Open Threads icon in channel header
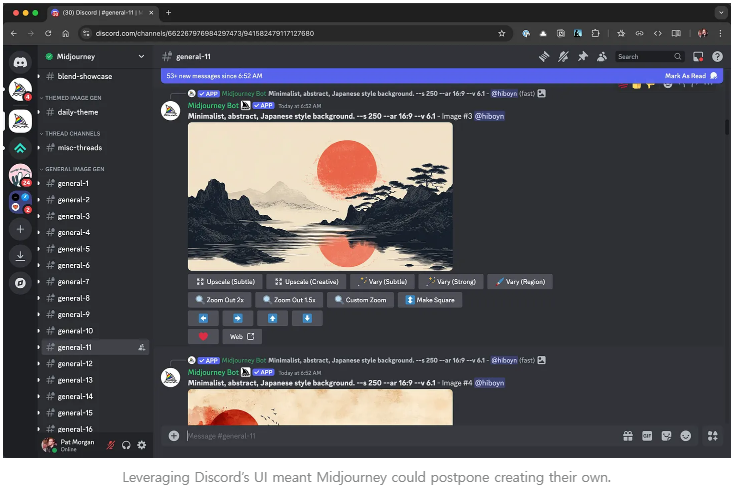 [544, 56]
